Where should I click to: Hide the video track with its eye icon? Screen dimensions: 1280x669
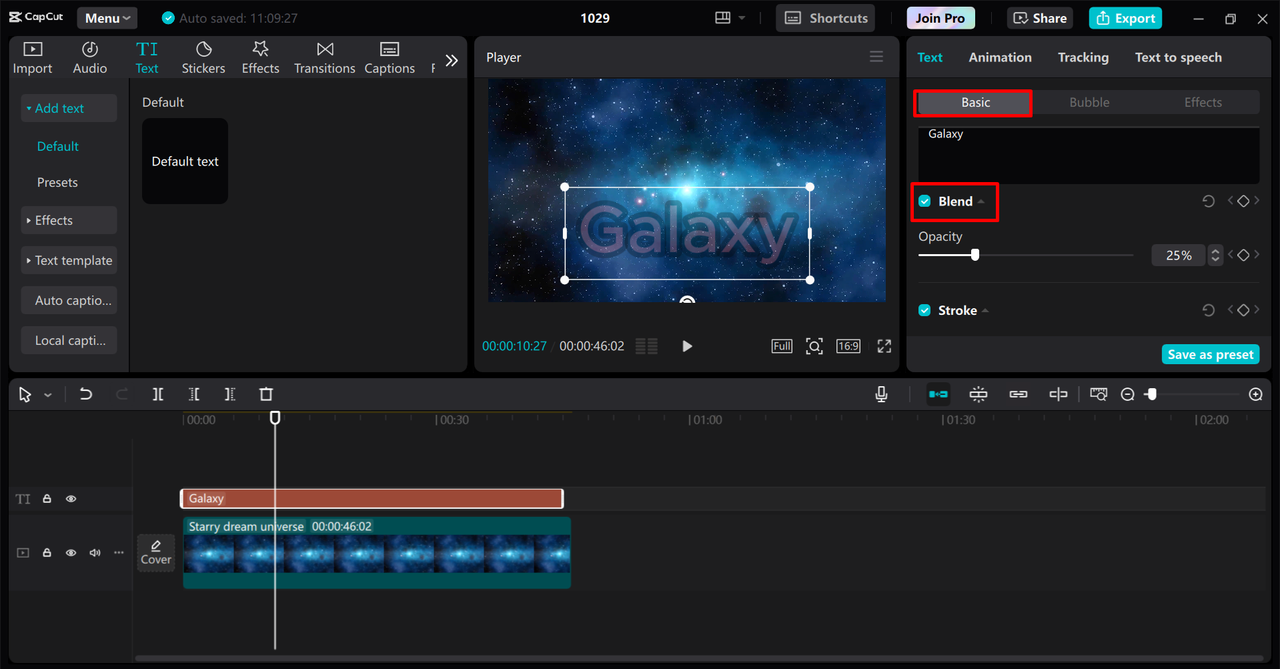(71, 552)
